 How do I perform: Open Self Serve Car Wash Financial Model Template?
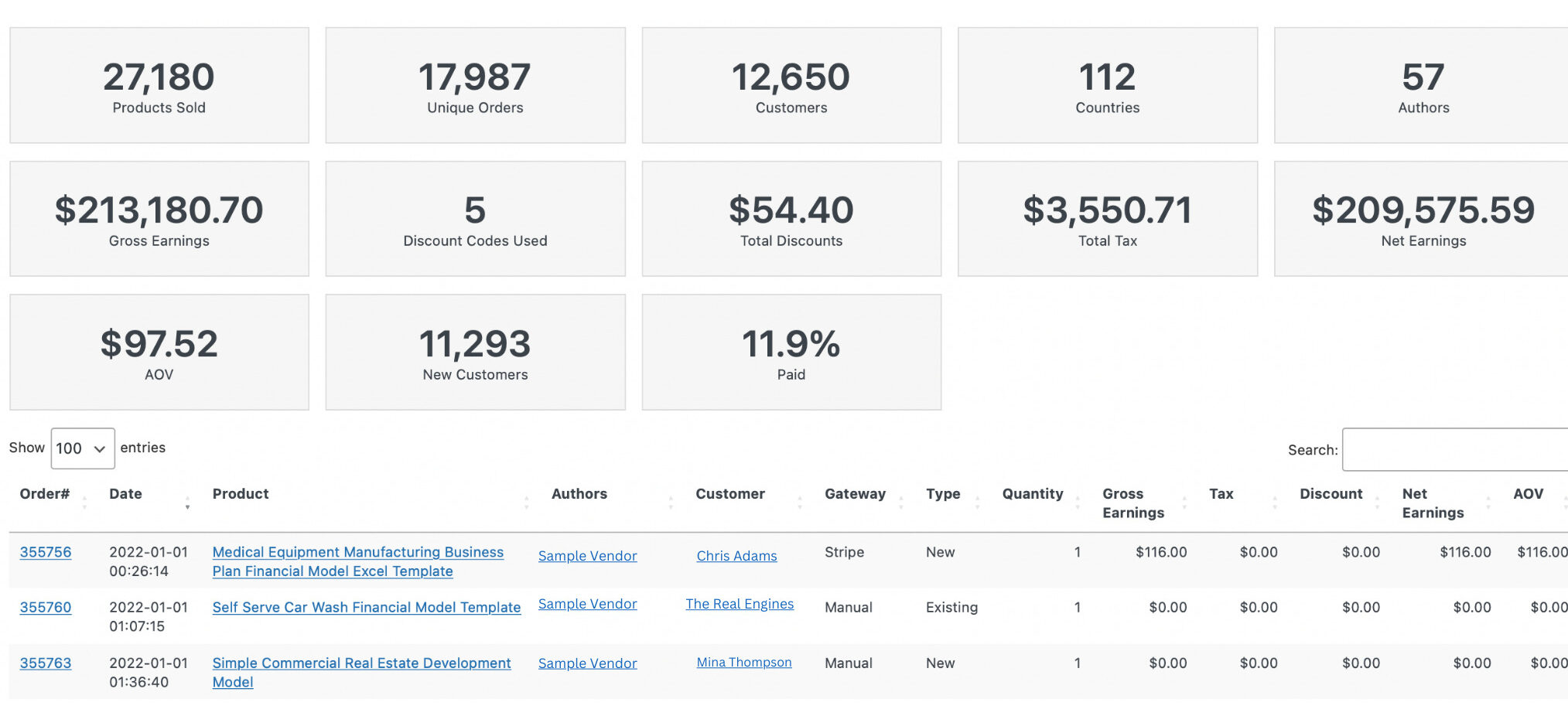[x=367, y=608]
